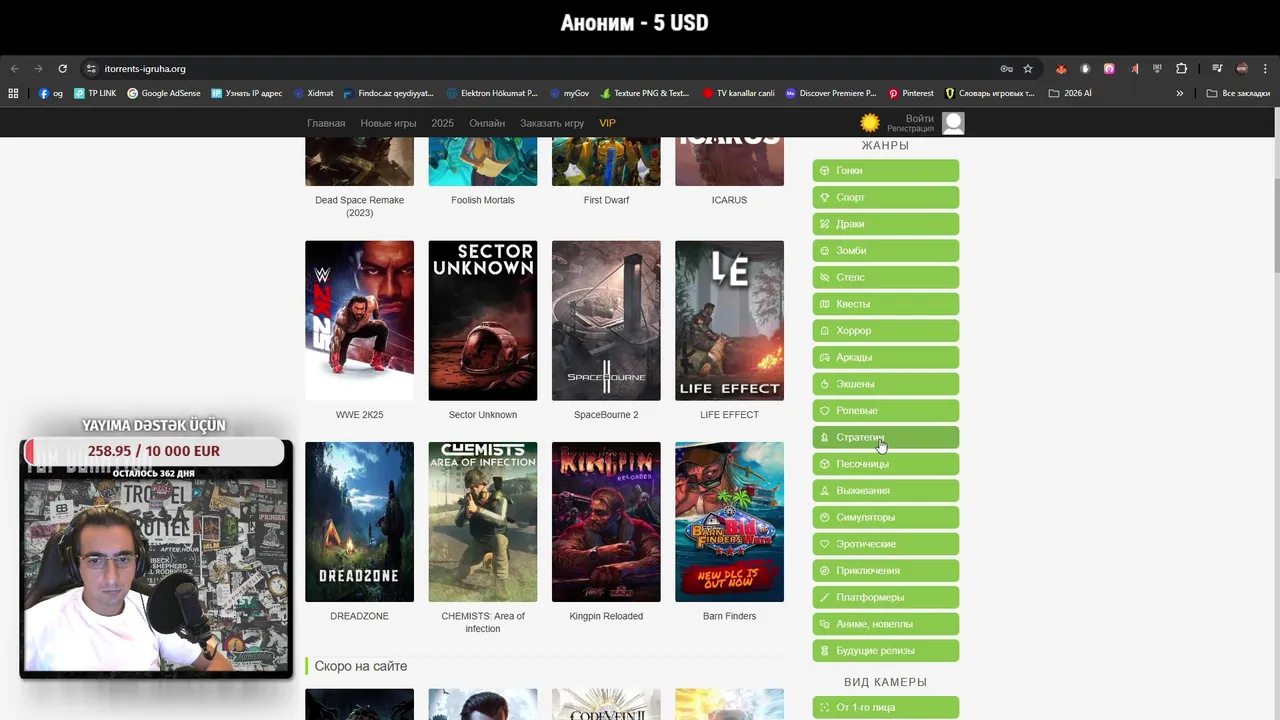Open the myGov bookmark
Image resolution: width=1280 pixels, height=720 pixels.
click(x=570, y=93)
